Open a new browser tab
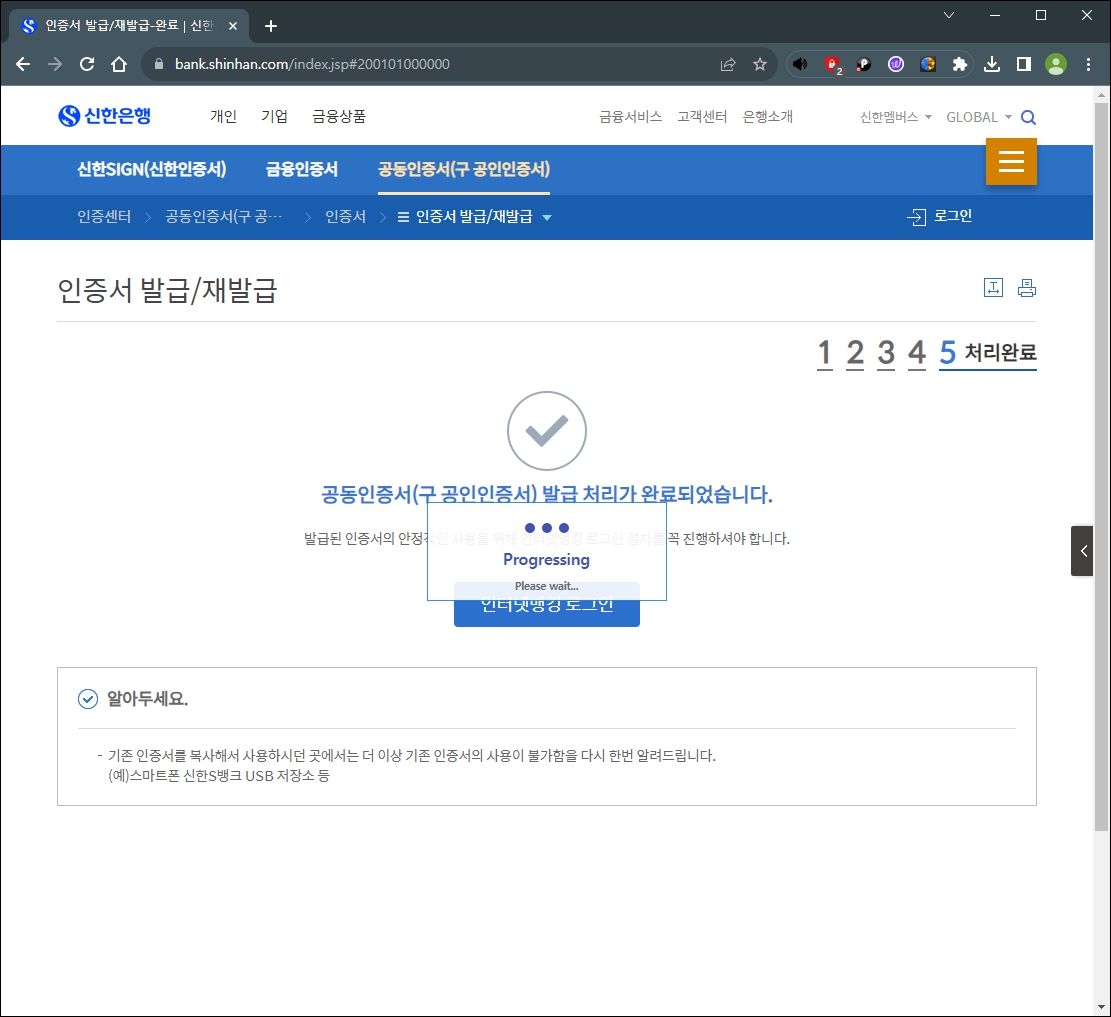The image size is (1111, 1017). (x=270, y=26)
